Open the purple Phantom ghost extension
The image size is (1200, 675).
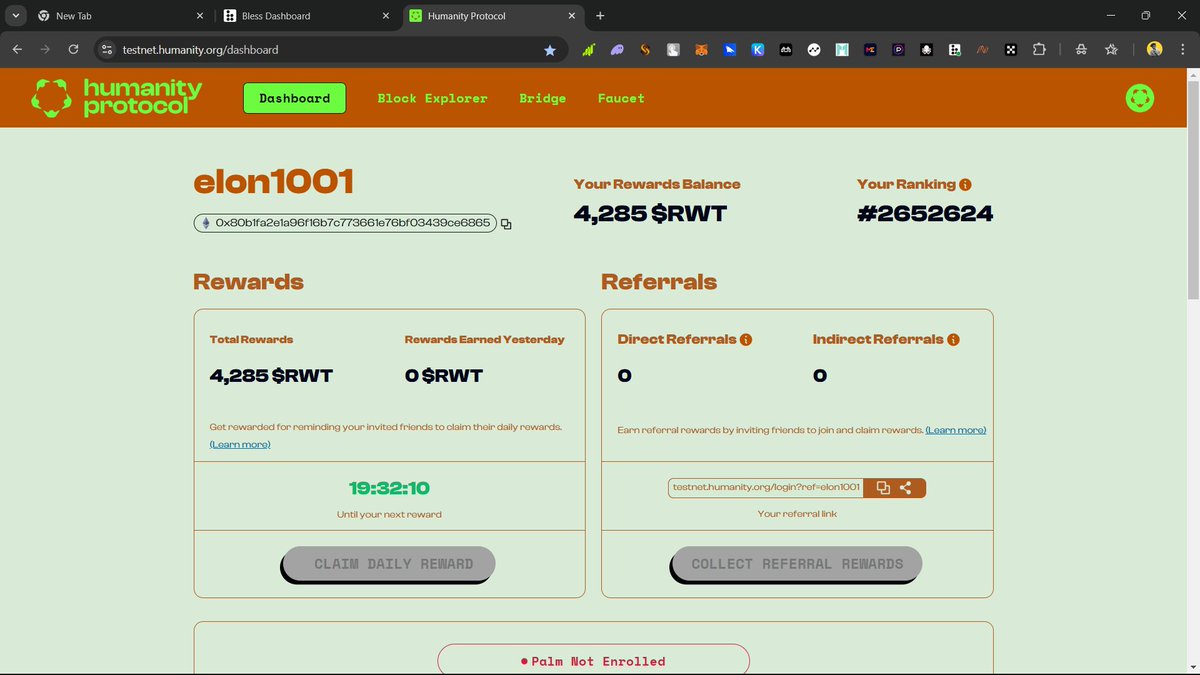pos(618,49)
